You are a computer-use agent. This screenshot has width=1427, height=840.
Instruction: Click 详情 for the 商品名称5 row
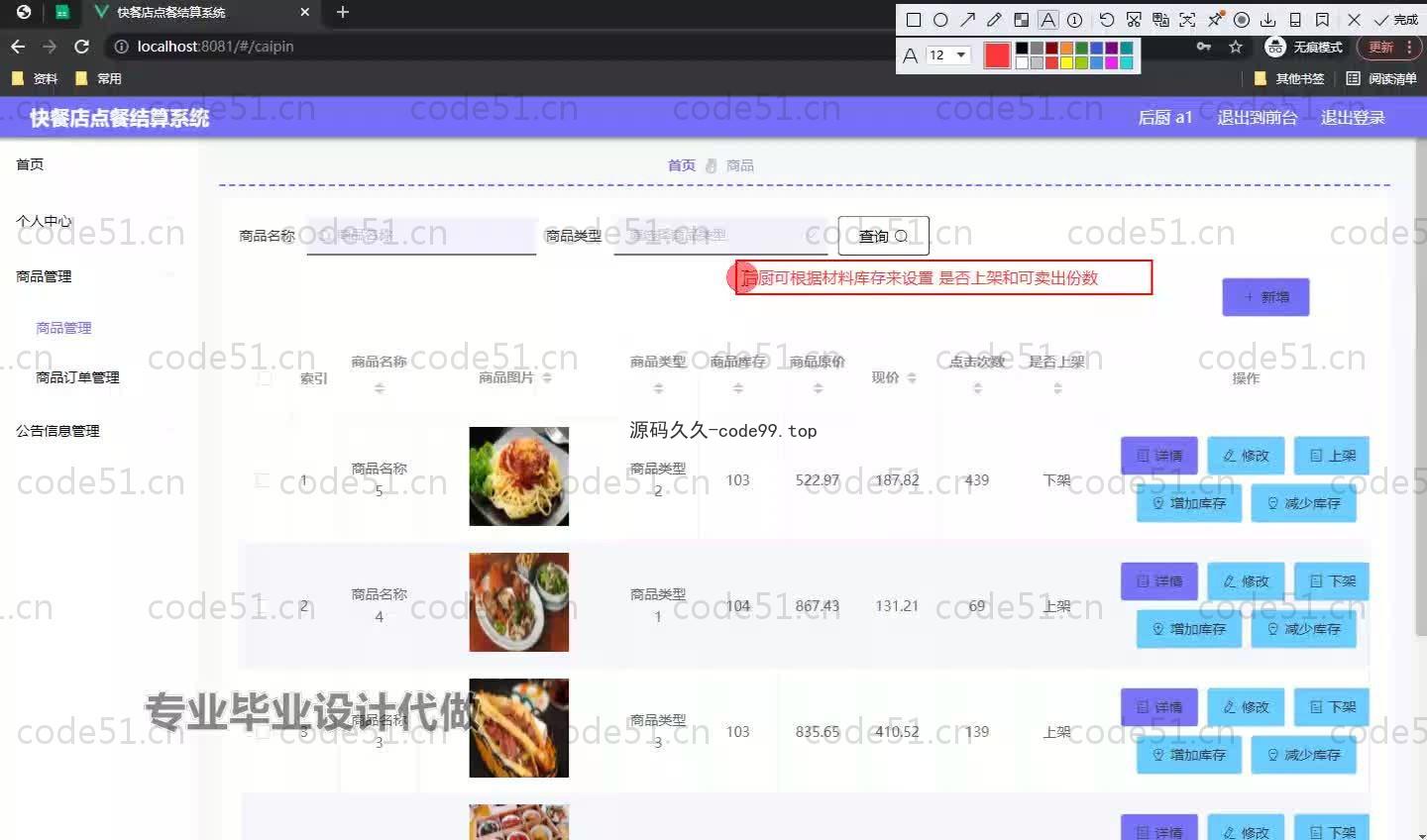pyautogui.click(x=1158, y=456)
